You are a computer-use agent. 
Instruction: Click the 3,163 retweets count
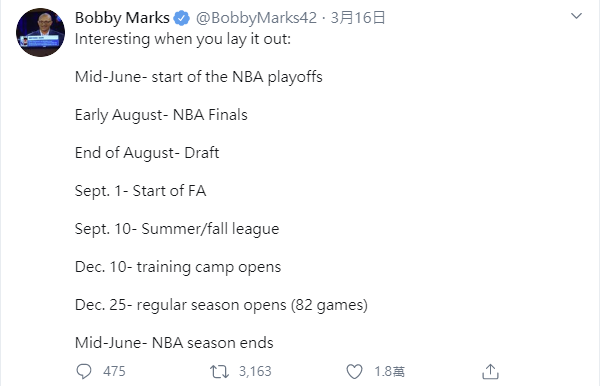[x=255, y=371]
